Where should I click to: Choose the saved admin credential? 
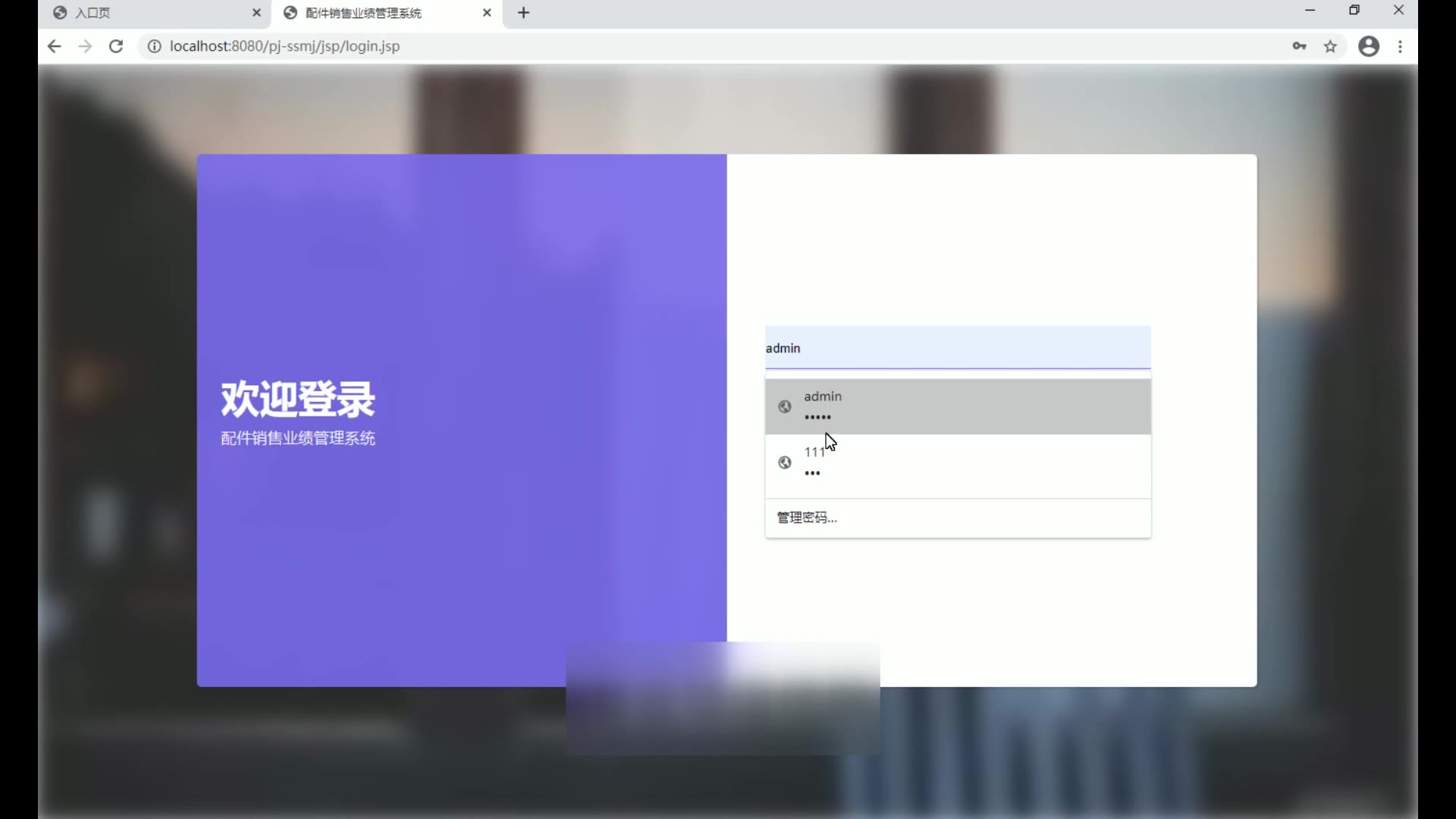[957, 406]
